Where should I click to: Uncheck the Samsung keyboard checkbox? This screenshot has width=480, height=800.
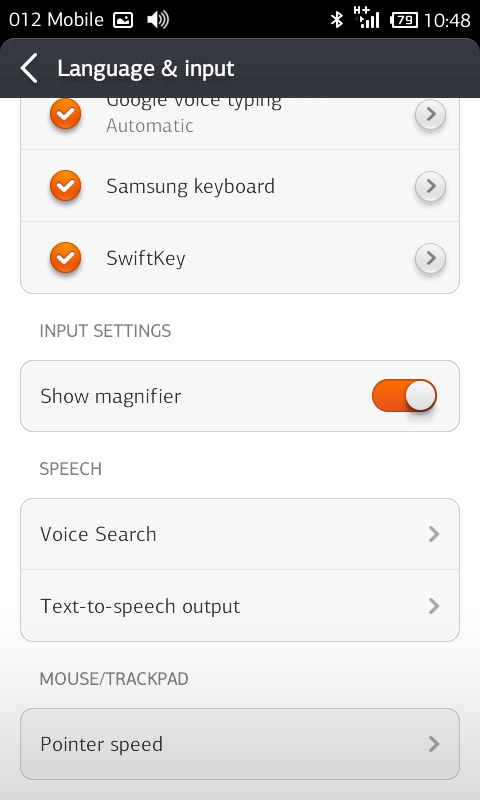coord(65,186)
